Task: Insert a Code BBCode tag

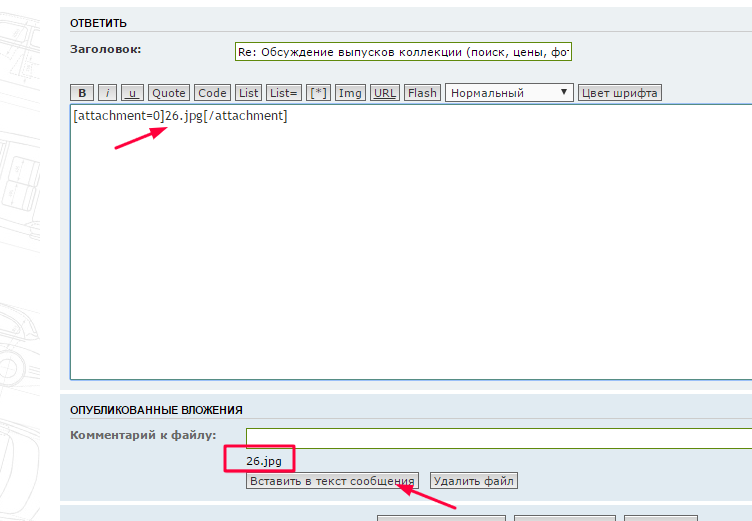Action: (212, 93)
